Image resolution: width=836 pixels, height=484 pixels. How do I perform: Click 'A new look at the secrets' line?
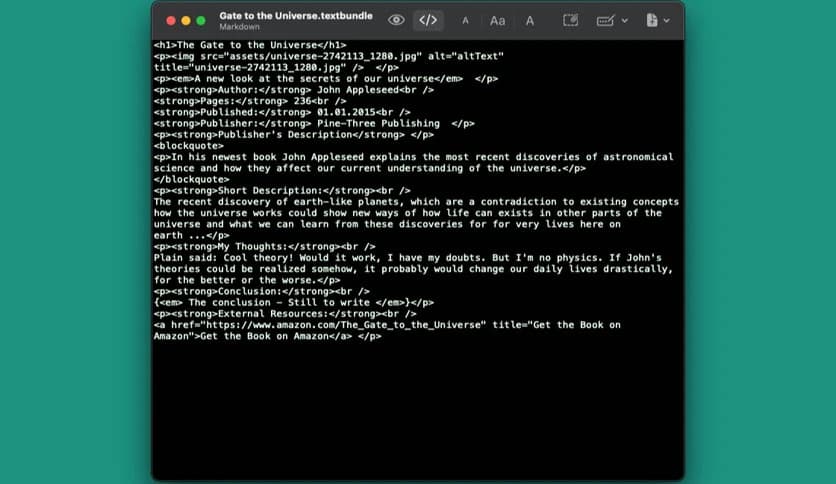326,79
